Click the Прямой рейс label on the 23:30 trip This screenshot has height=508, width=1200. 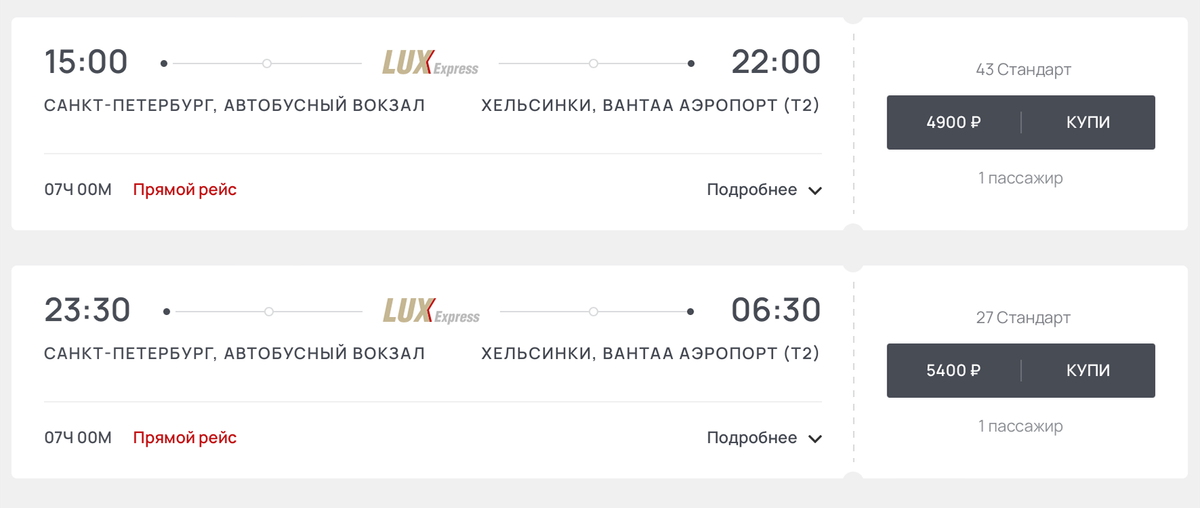[x=185, y=438]
